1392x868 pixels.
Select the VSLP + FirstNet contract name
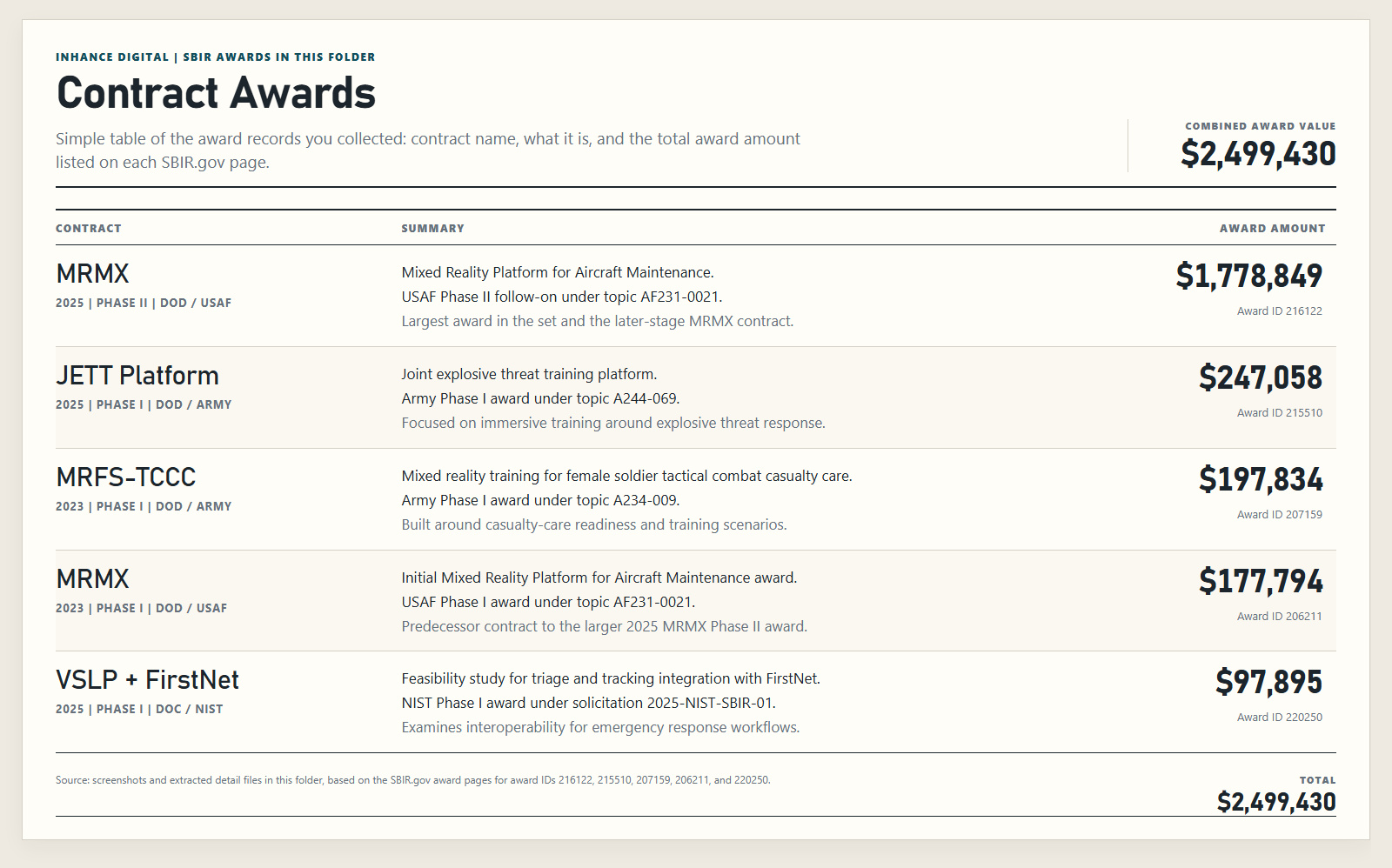tap(147, 680)
